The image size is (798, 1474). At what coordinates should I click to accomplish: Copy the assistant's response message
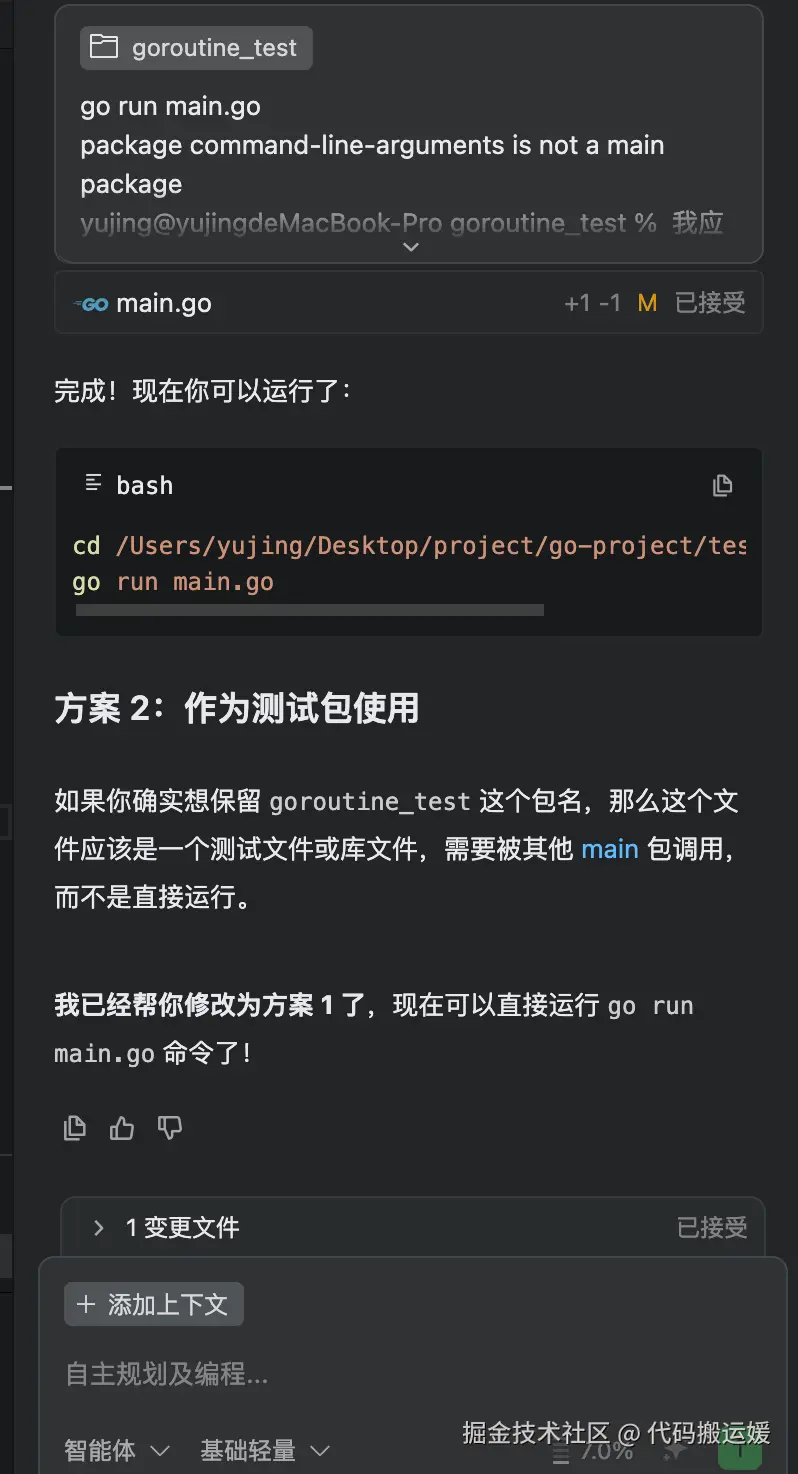click(x=74, y=1127)
